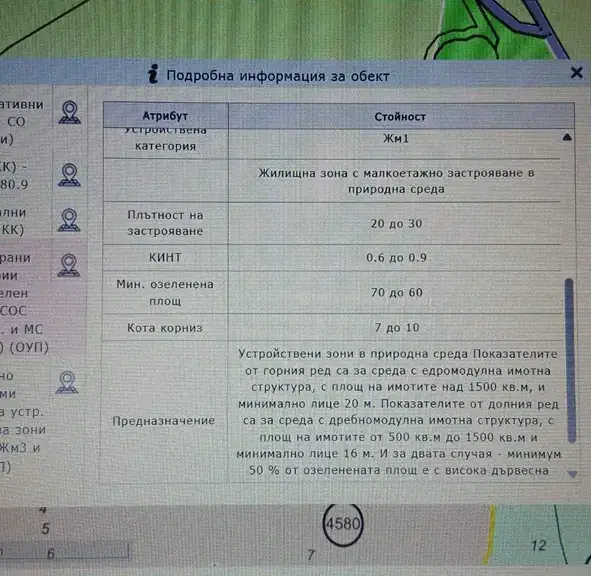Close the Подробна информация за обект dialog
The image size is (591, 576).
[577, 72]
